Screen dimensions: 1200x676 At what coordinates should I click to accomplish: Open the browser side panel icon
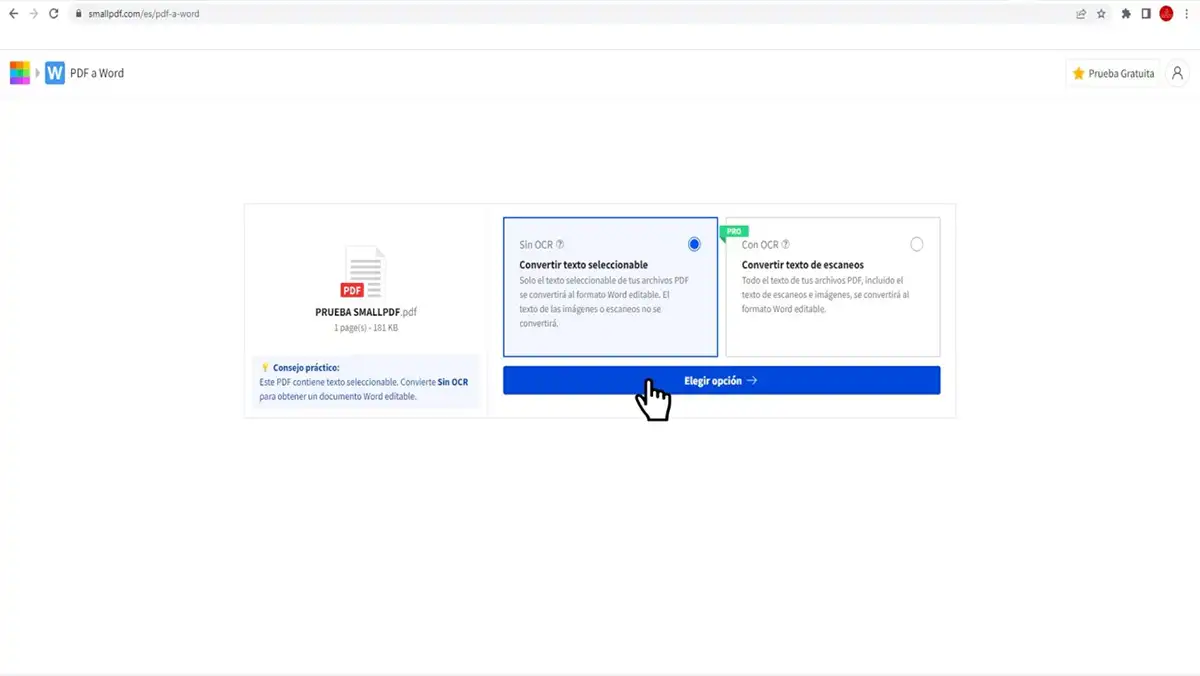[x=1146, y=14]
